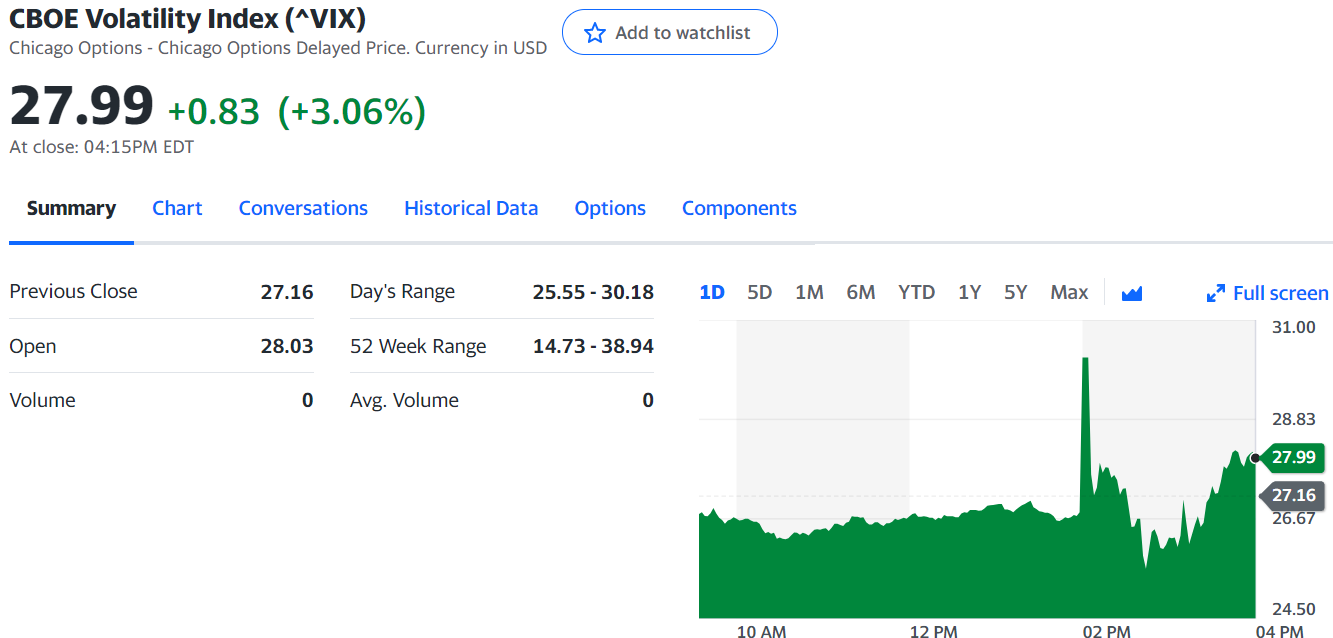1333x638 pixels.
Task: Click the 10 AM axis label
Action: pyautogui.click(x=761, y=631)
